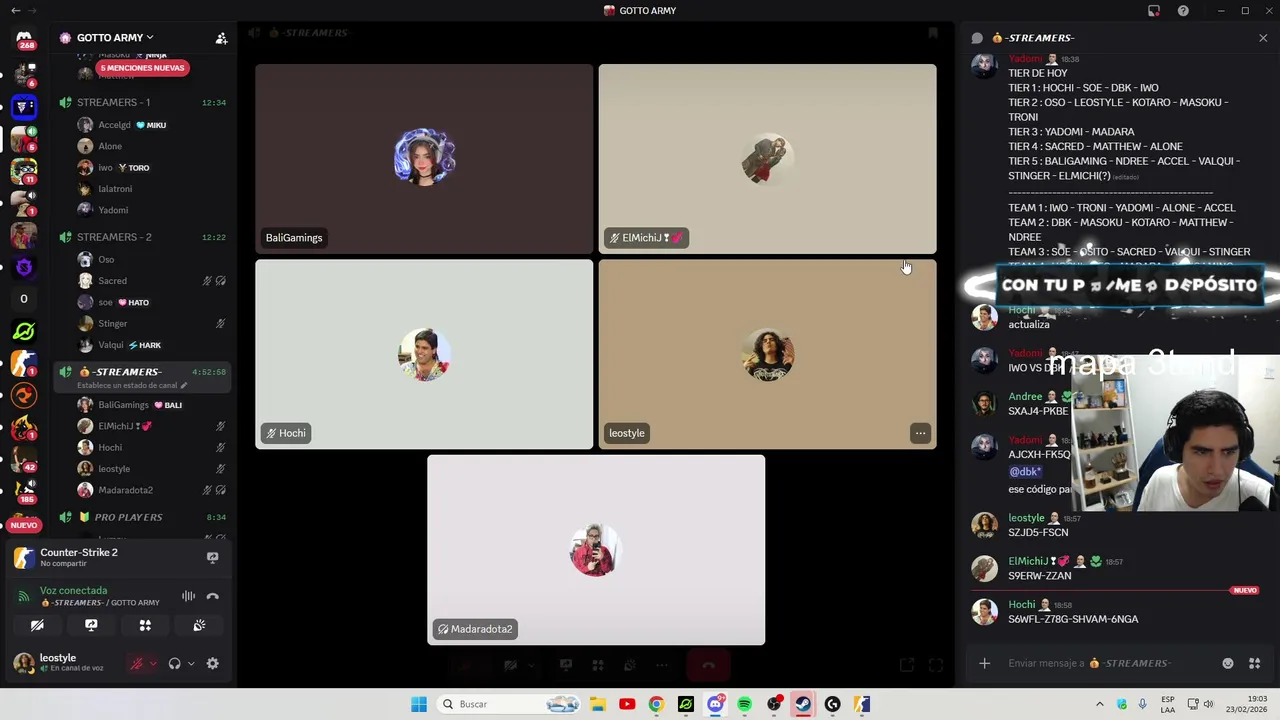
Task: Open server with 268 badge
Action: point(24,38)
